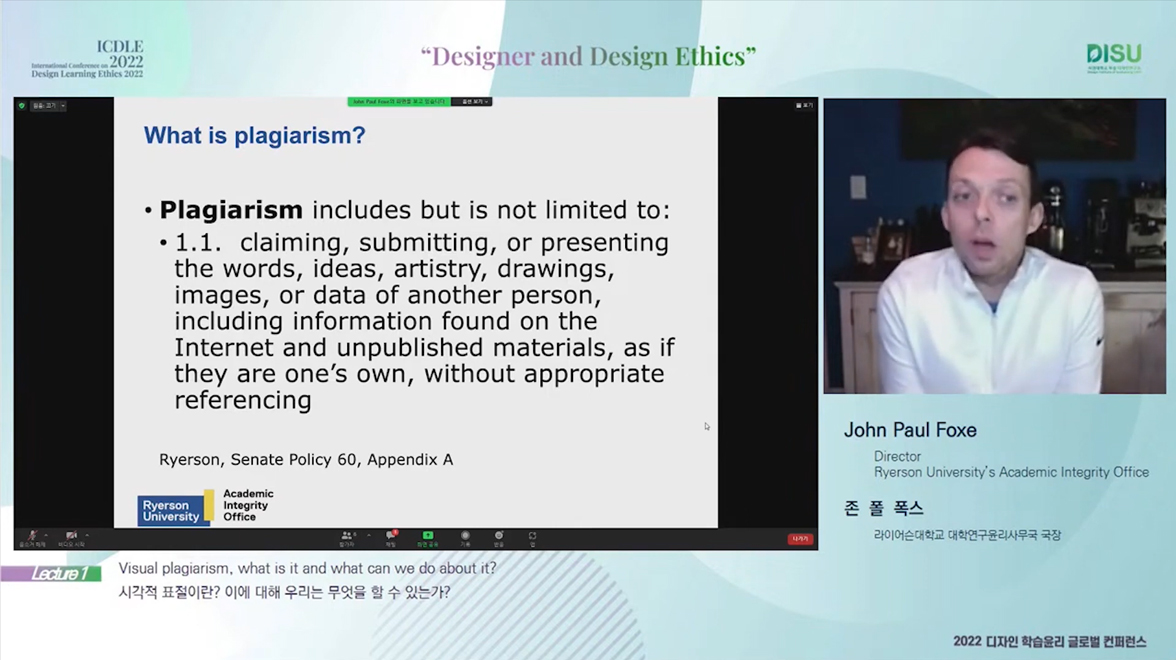
Task: Click the ICDLE 2022 conference logo
Action: pos(87,60)
